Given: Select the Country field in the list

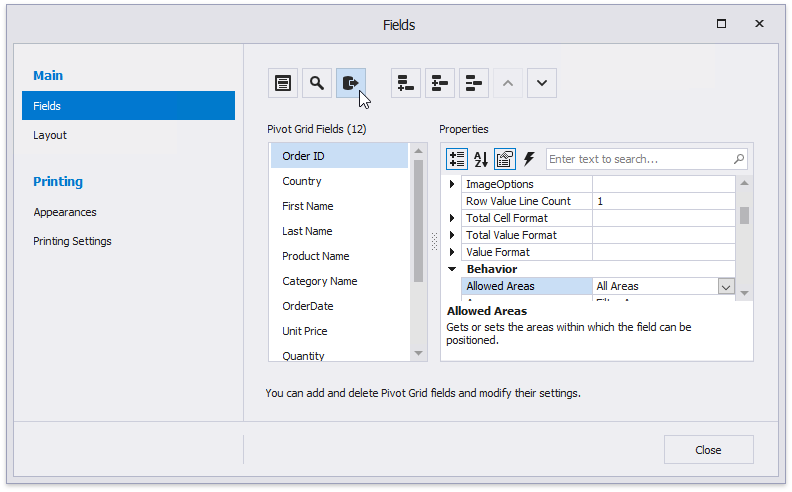Looking at the screenshot, I should pos(302,181).
